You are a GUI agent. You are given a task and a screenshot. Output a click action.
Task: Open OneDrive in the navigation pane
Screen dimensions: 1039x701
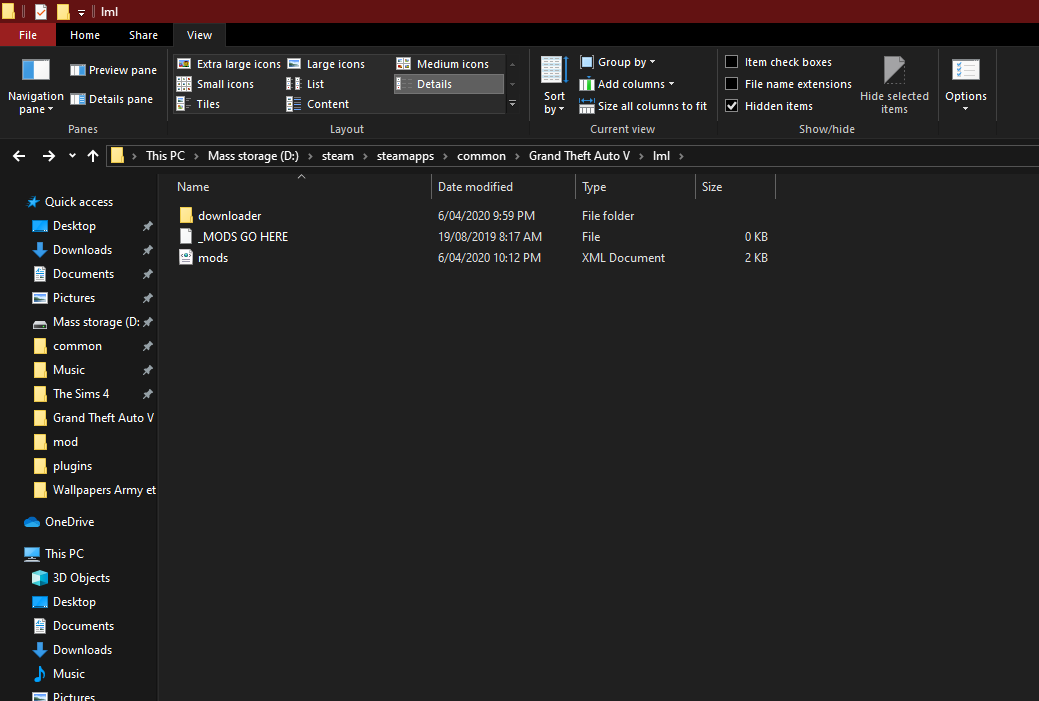[69, 522]
